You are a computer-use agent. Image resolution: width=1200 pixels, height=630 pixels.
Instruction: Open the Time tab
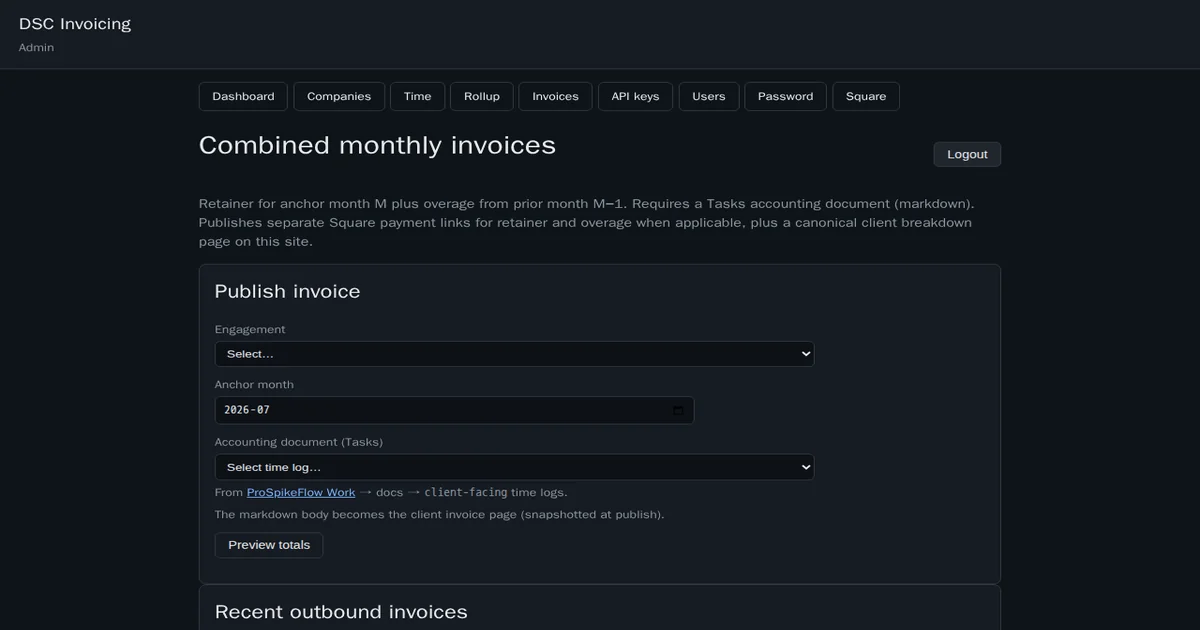[x=417, y=96]
